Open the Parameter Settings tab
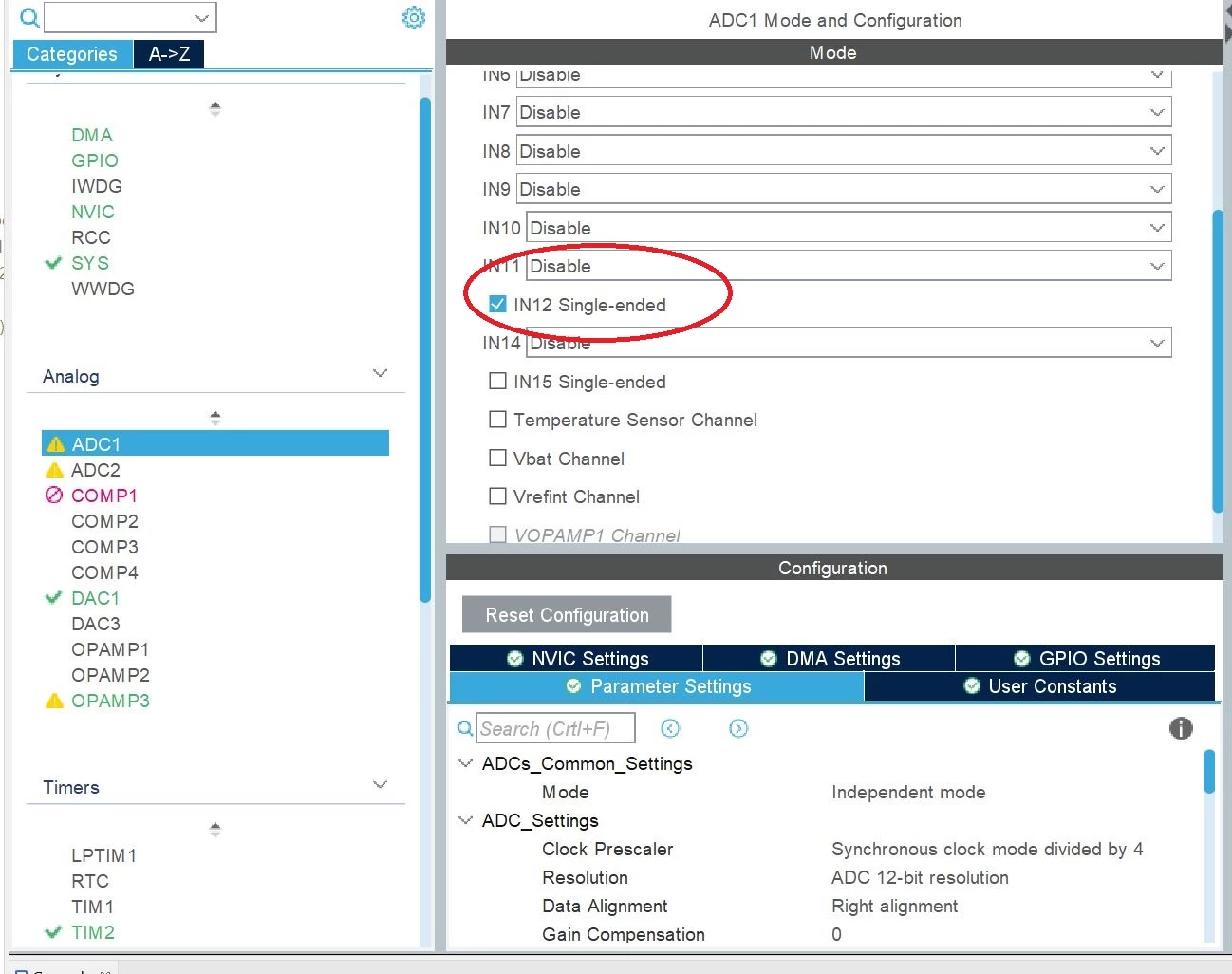 [657, 685]
